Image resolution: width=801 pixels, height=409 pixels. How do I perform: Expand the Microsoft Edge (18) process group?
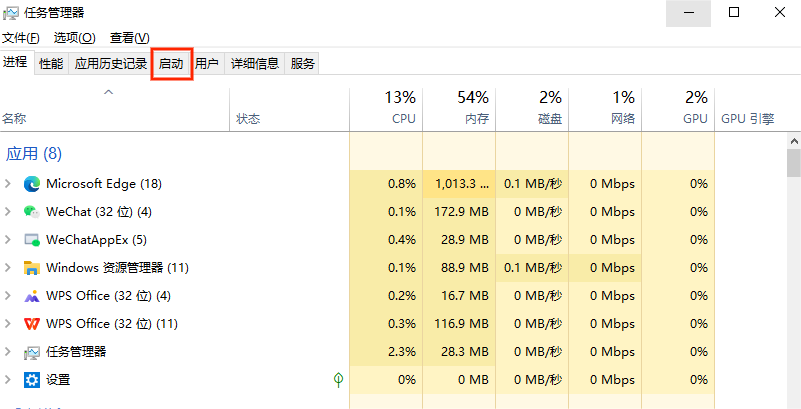pyautogui.click(x=8, y=184)
